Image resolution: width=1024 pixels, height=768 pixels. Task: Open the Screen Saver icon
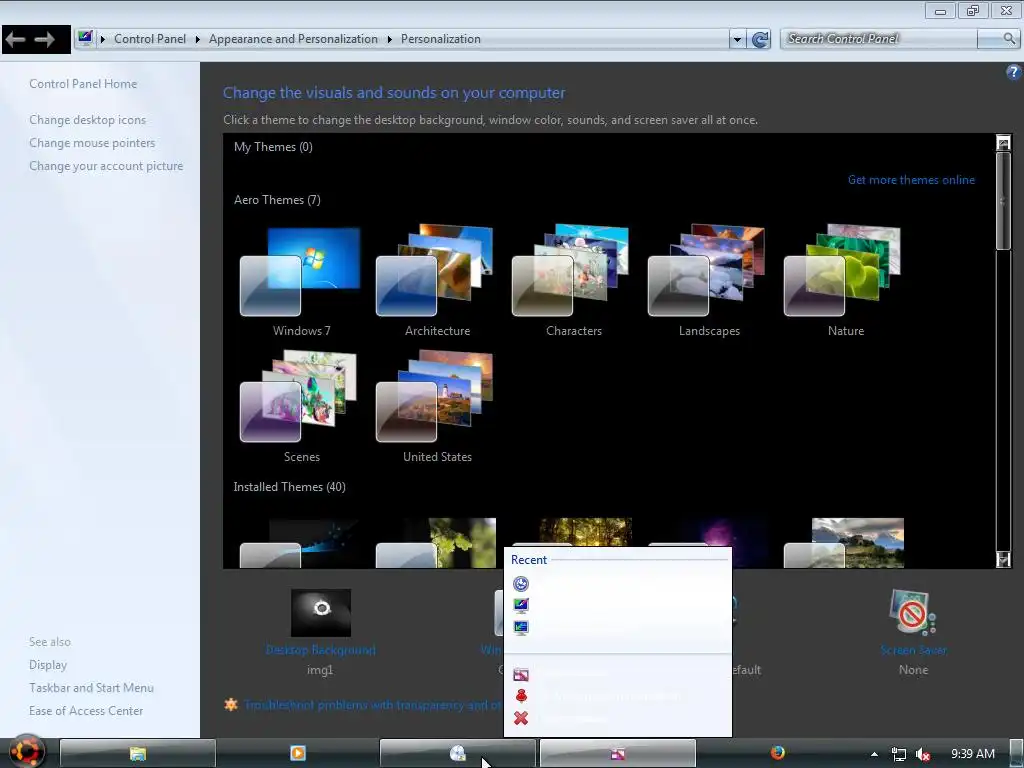coord(912,613)
